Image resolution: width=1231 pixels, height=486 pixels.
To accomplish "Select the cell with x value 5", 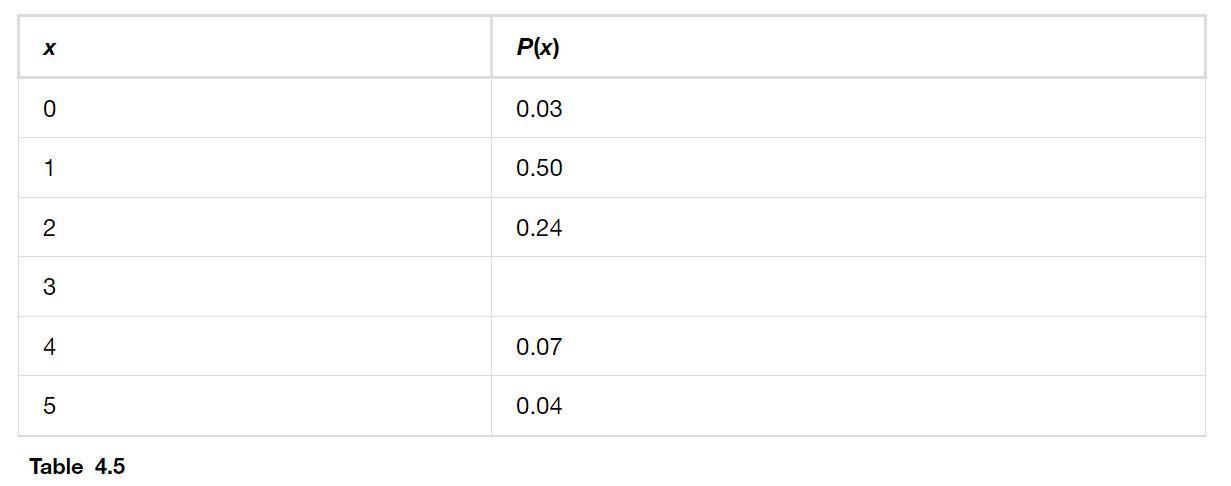I will click(255, 406).
